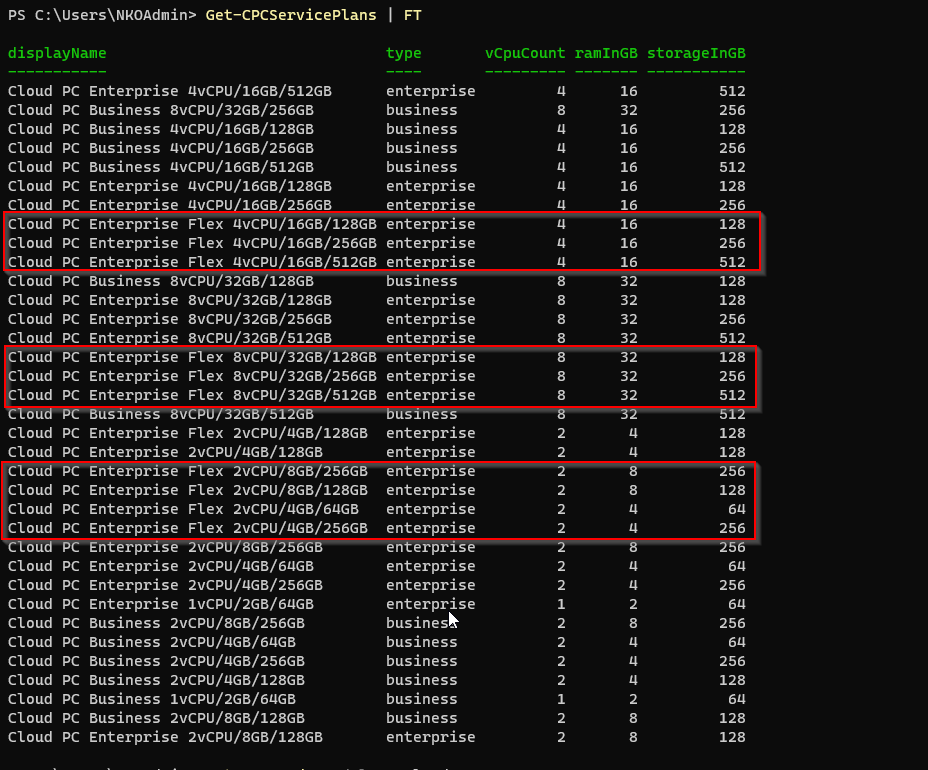Select Cloud PC Enterprise 8vCPU/32GB/256GB name
The height and width of the screenshot is (770, 928).
[x=169, y=319]
